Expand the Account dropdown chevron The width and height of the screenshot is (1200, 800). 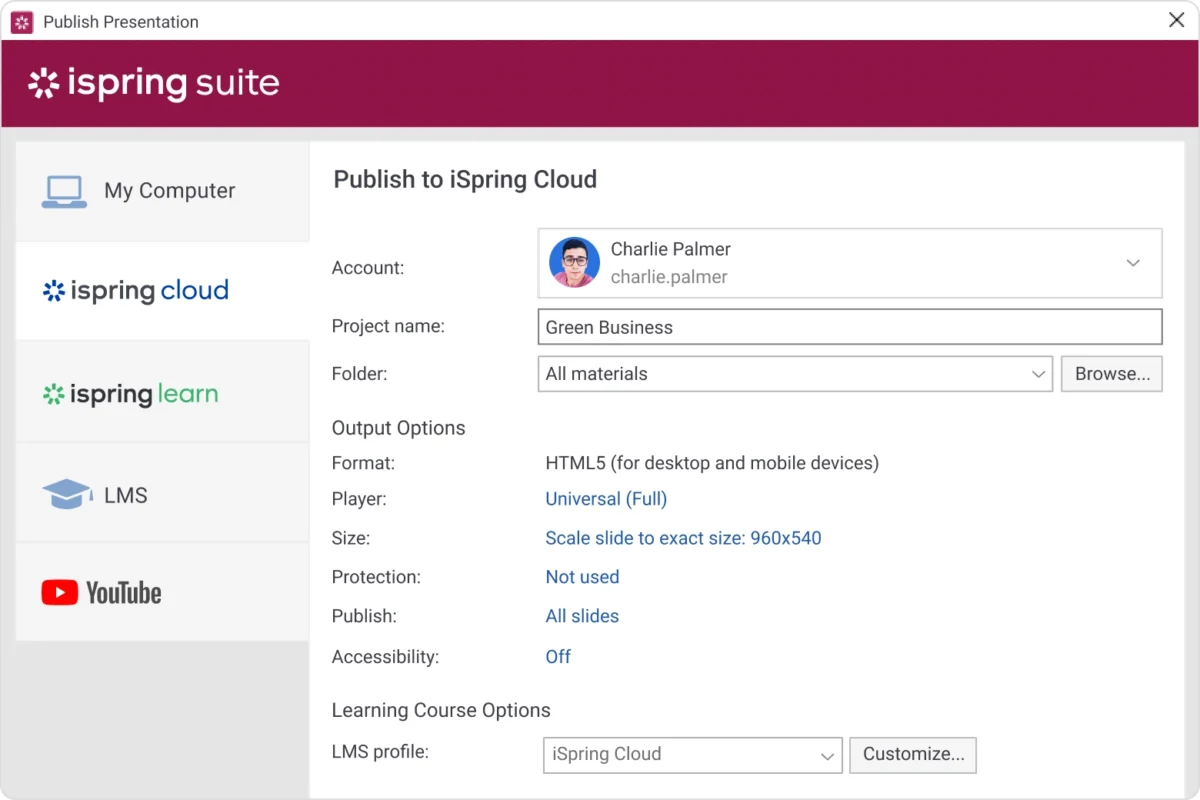tap(1133, 263)
